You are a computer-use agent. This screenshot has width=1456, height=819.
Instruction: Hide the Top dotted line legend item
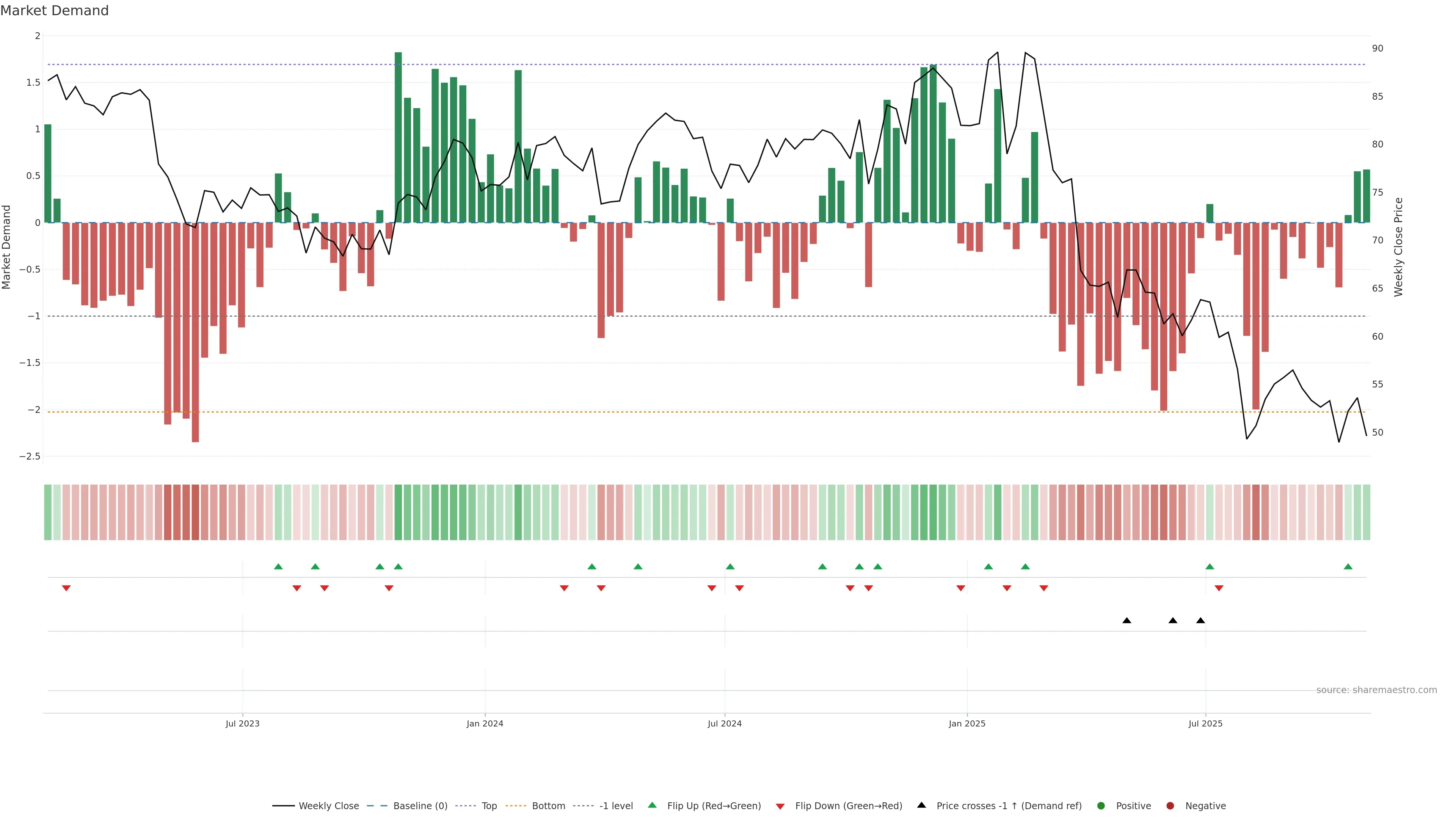(x=489, y=805)
